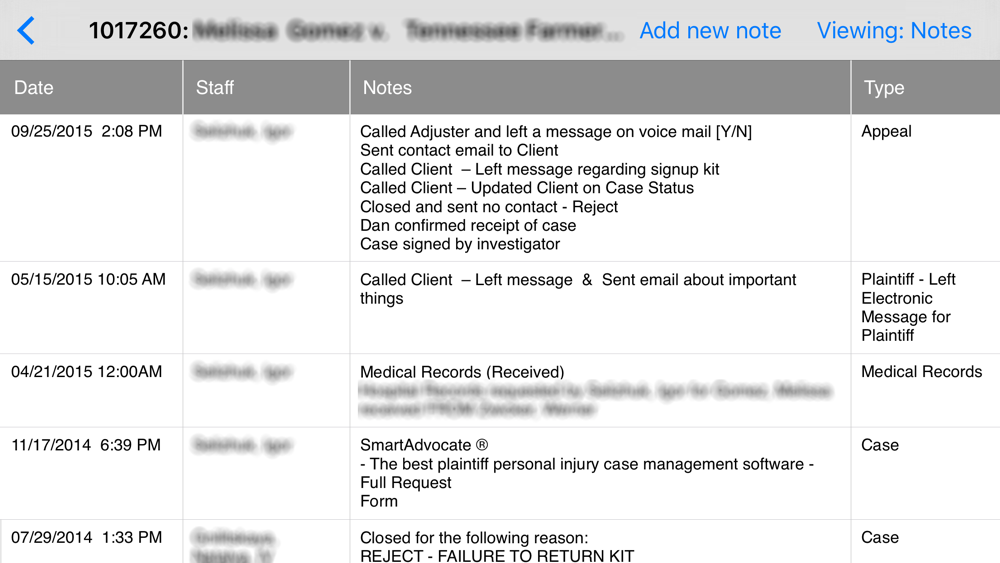Select Plaintiff - Left Electronic Message type

pos(908,307)
